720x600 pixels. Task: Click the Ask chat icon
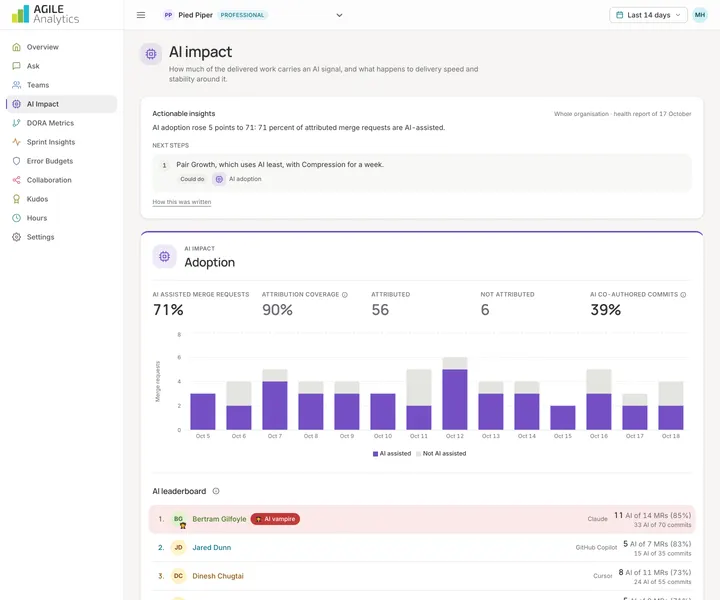click(x=17, y=66)
